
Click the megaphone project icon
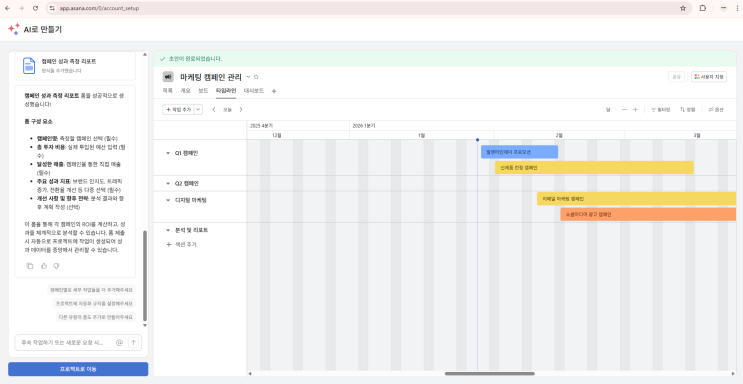168,77
